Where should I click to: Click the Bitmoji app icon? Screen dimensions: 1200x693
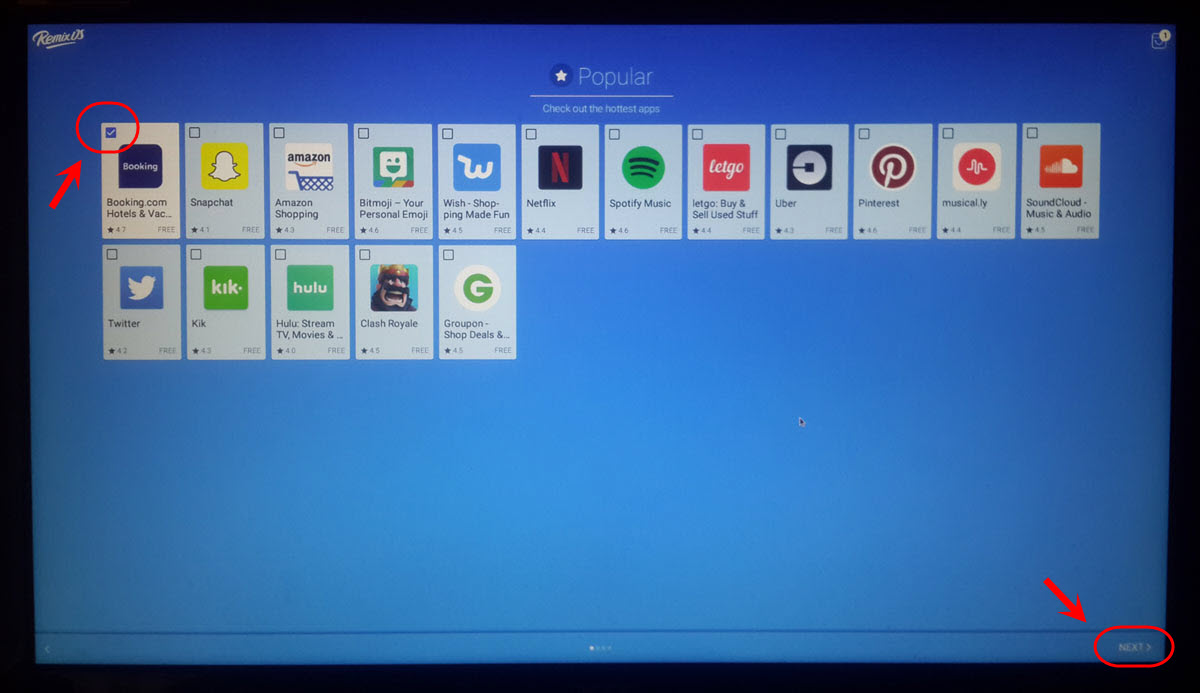[x=393, y=167]
